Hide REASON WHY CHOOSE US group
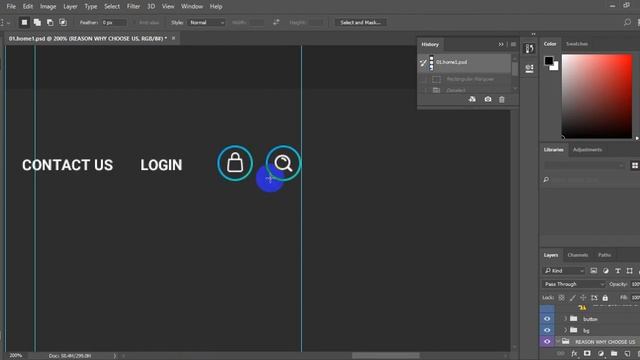Viewport: 640px width, 360px height. coord(547,342)
